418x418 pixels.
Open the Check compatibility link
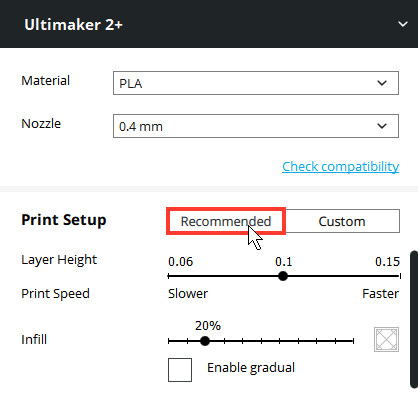tap(341, 166)
